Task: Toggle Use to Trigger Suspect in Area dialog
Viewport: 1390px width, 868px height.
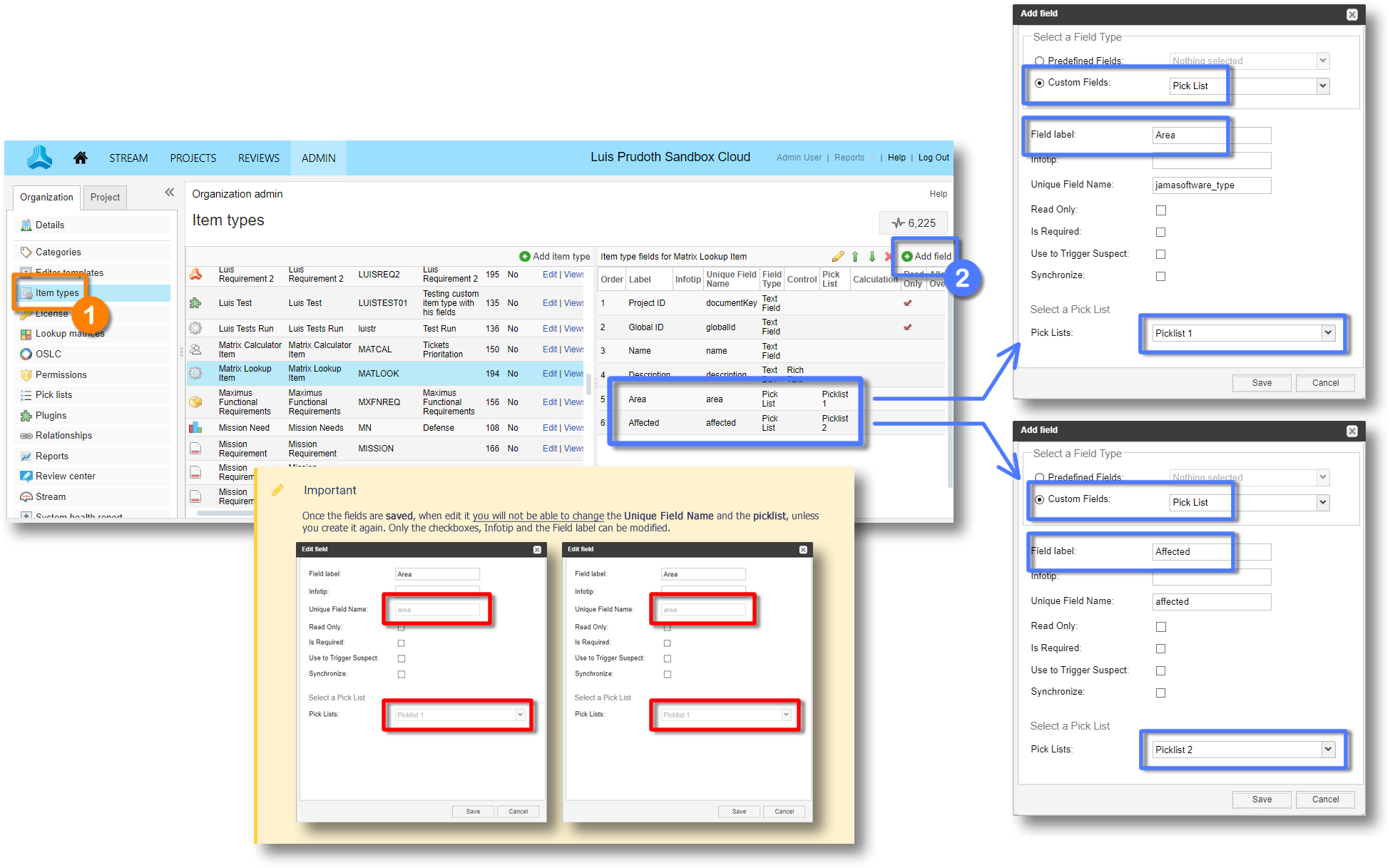Action: click(1161, 254)
